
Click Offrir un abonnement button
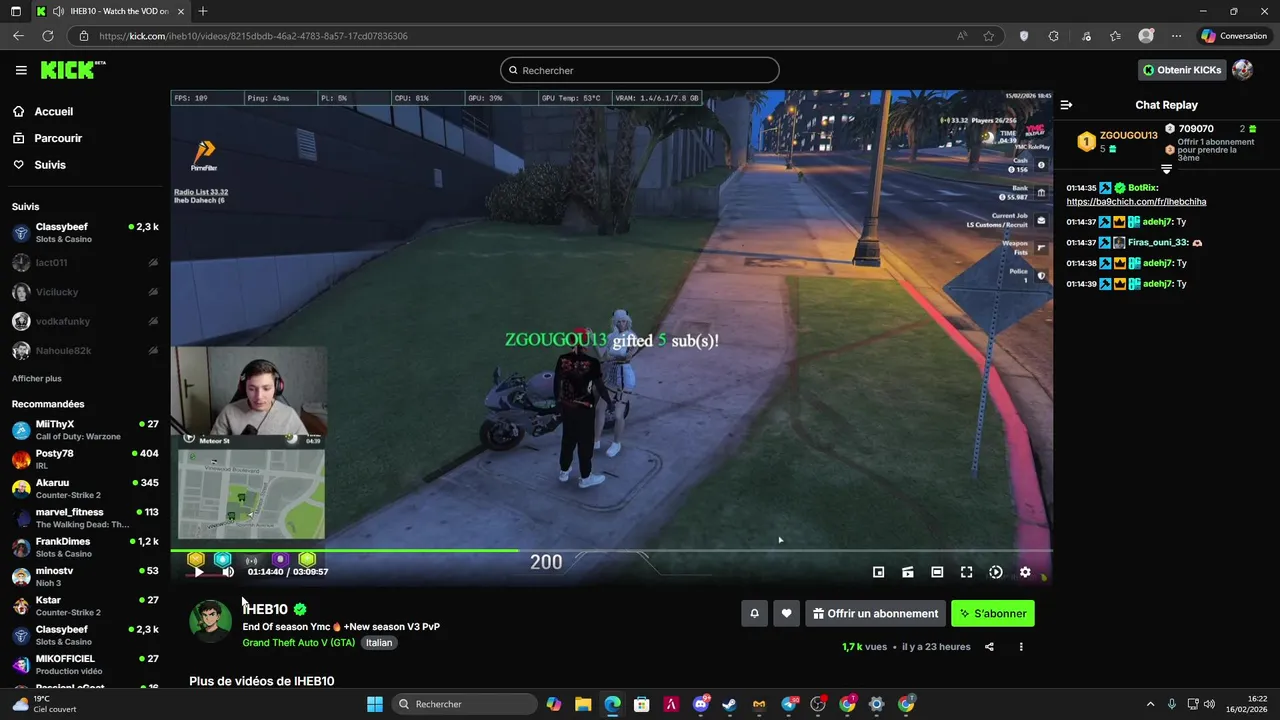[x=876, y=614]
